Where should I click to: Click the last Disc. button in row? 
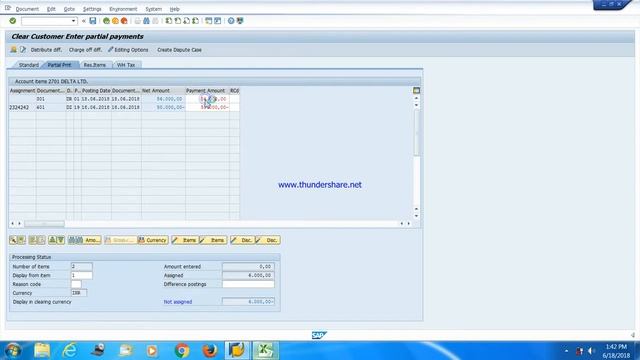coord(268,240)
